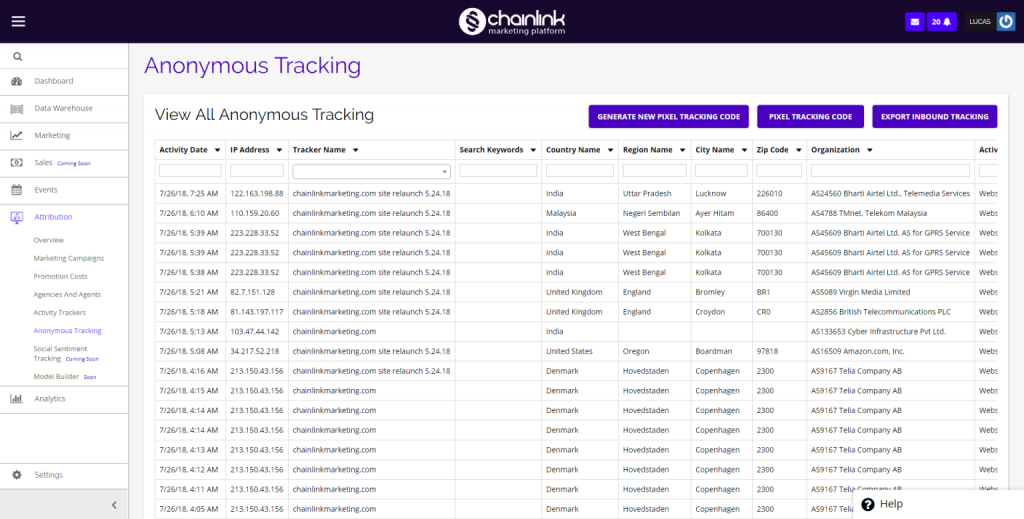Viewport: 1024px width, 519px height.
Task: Select the Attribution sidebar section
Action: tap(54, 217)
